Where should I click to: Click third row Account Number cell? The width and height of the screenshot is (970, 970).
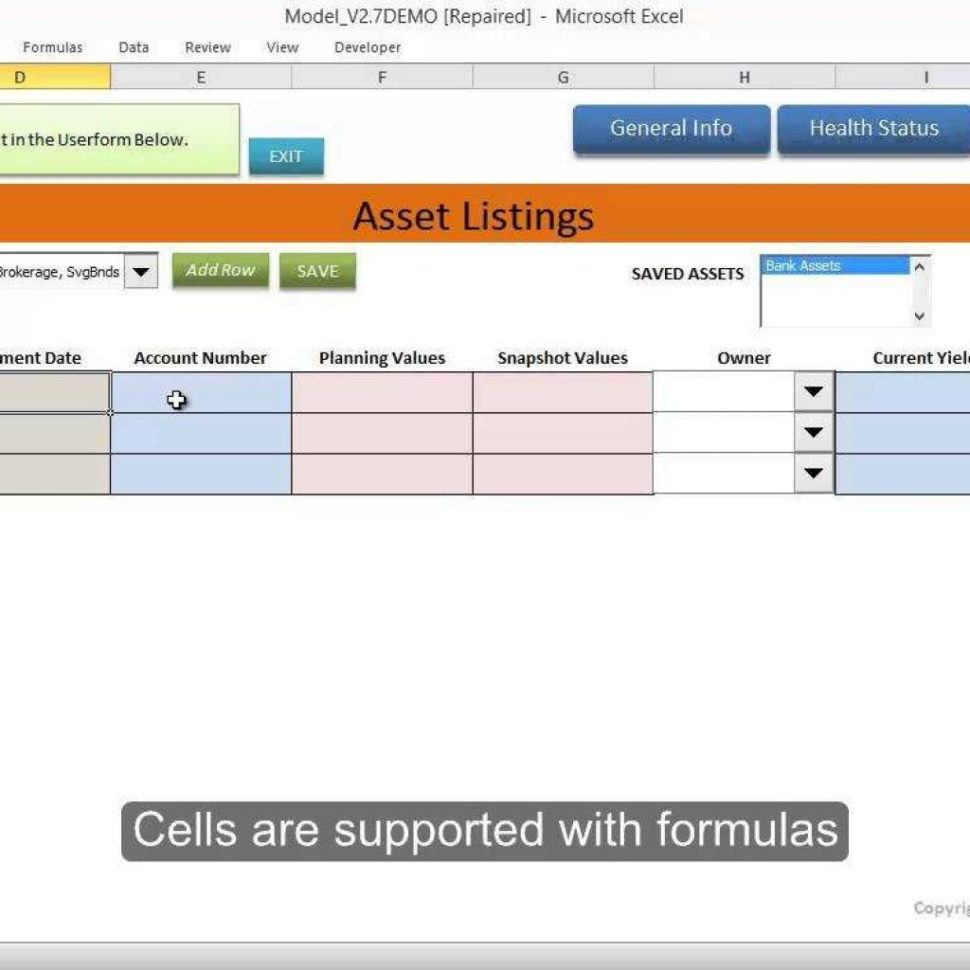201,474
